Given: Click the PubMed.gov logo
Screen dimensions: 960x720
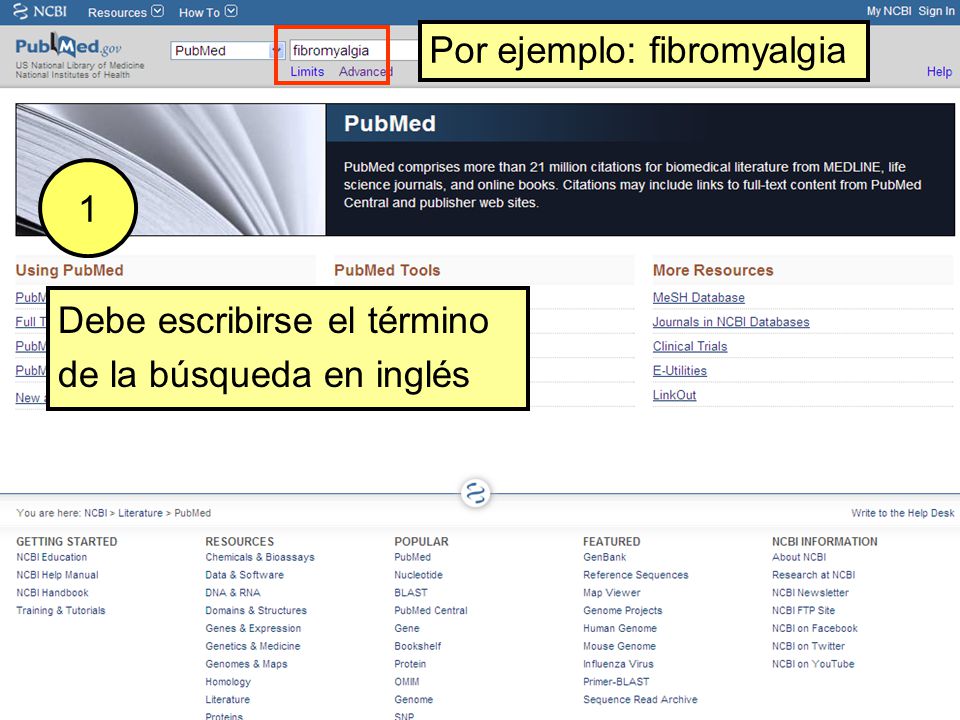Looking at the screenshot, I should [x=69, y=47].
